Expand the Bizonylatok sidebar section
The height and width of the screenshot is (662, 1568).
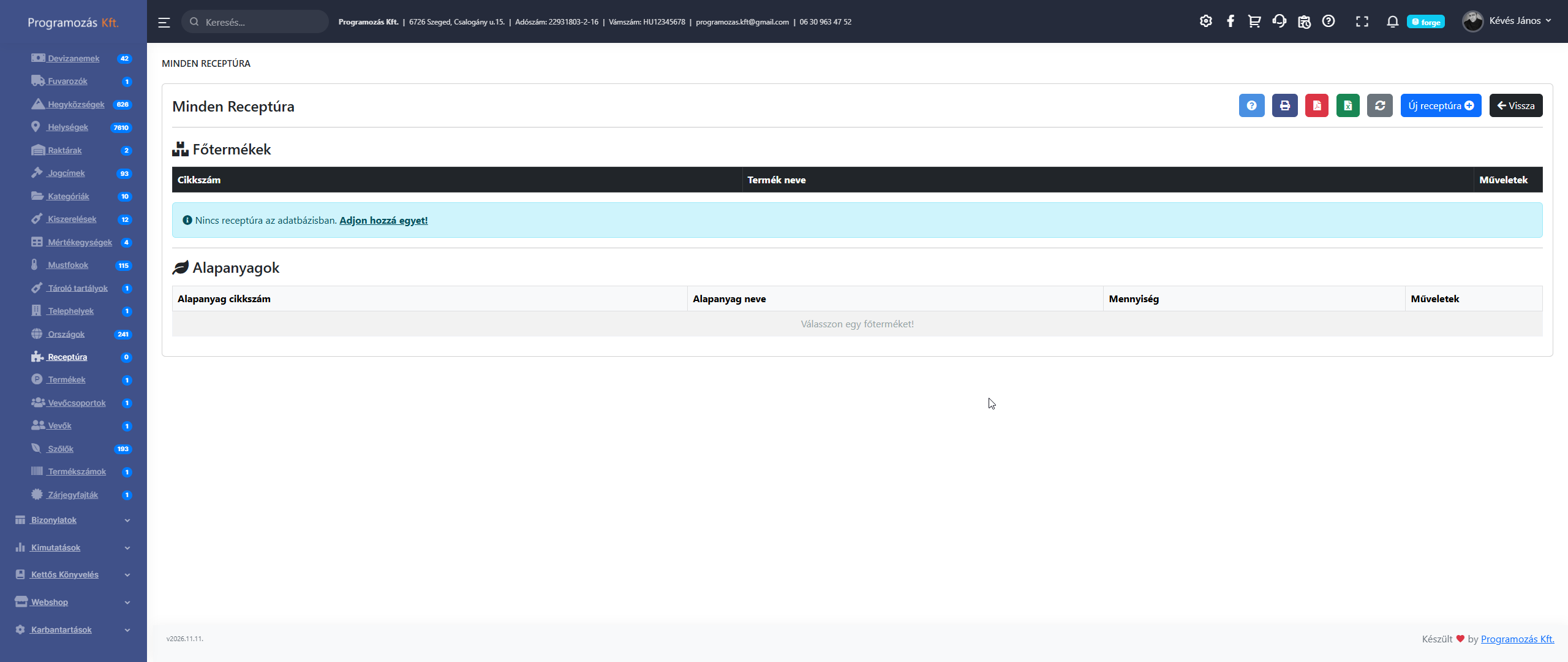click(54, 520)
